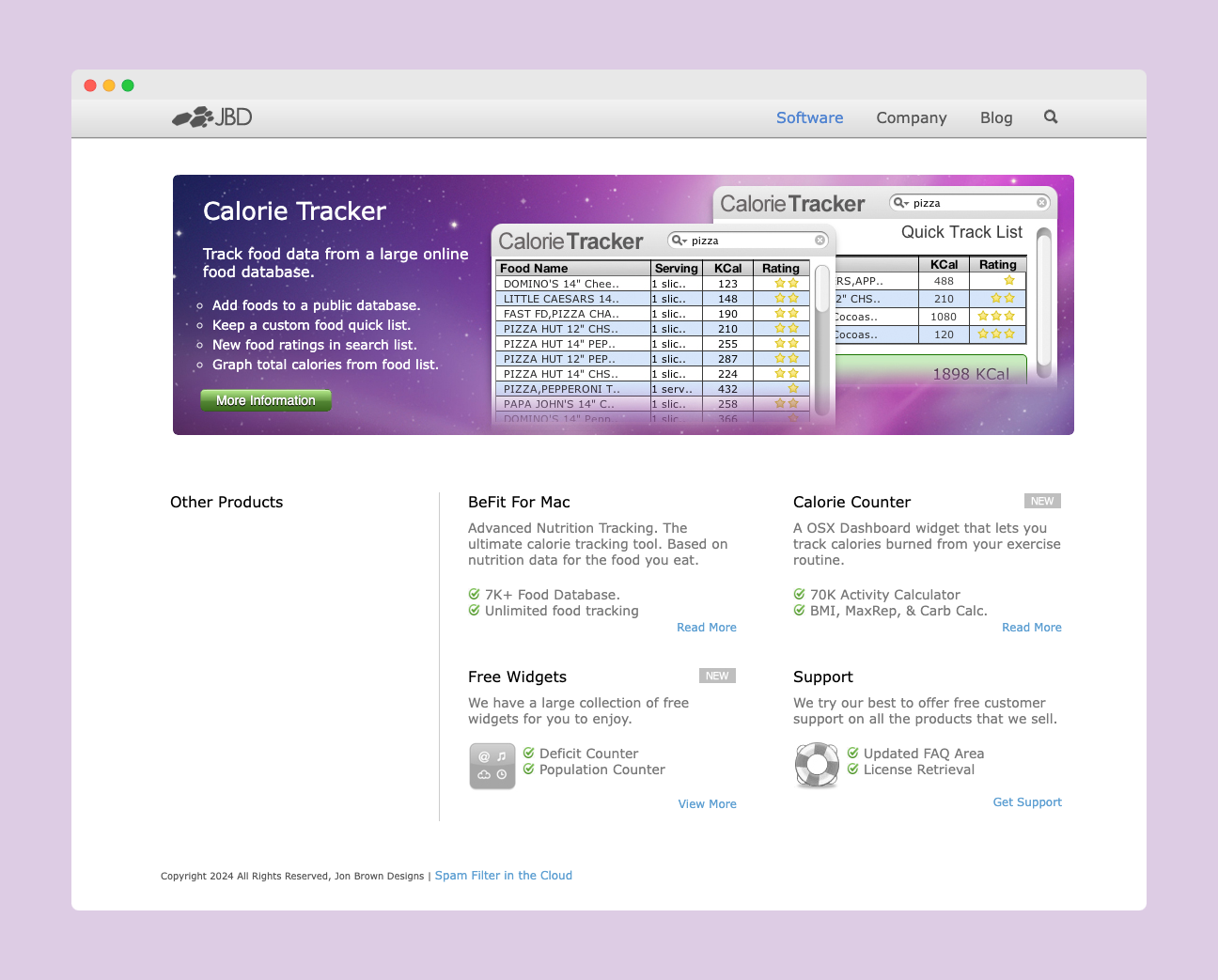
Task: Go to the Blog page
Action: 995,117
